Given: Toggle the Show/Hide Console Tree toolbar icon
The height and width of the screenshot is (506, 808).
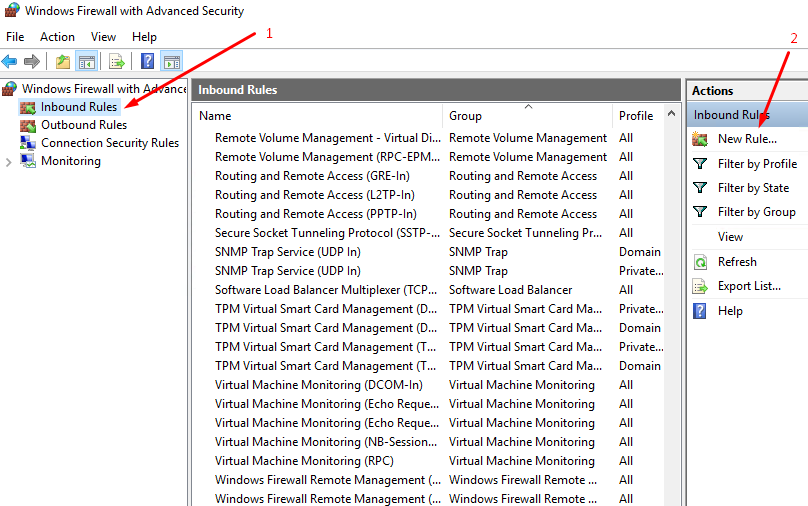Looking at the screenshot, I should [x=87, y=62].
